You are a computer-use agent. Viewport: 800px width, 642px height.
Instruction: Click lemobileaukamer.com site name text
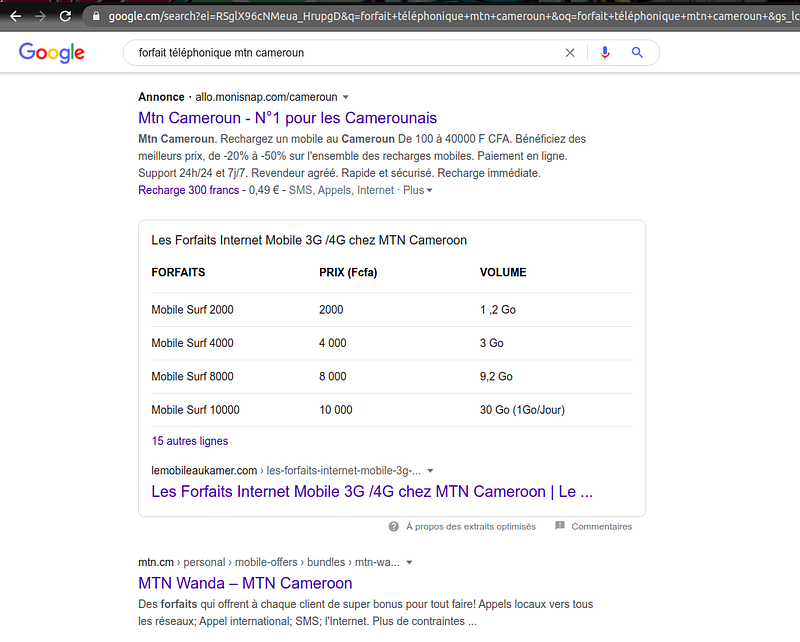pyautogui.click(x=204, y=471)
